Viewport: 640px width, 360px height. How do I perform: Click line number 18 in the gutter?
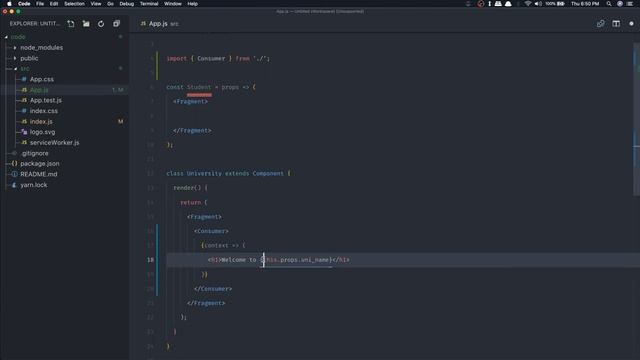pos(151,260)
